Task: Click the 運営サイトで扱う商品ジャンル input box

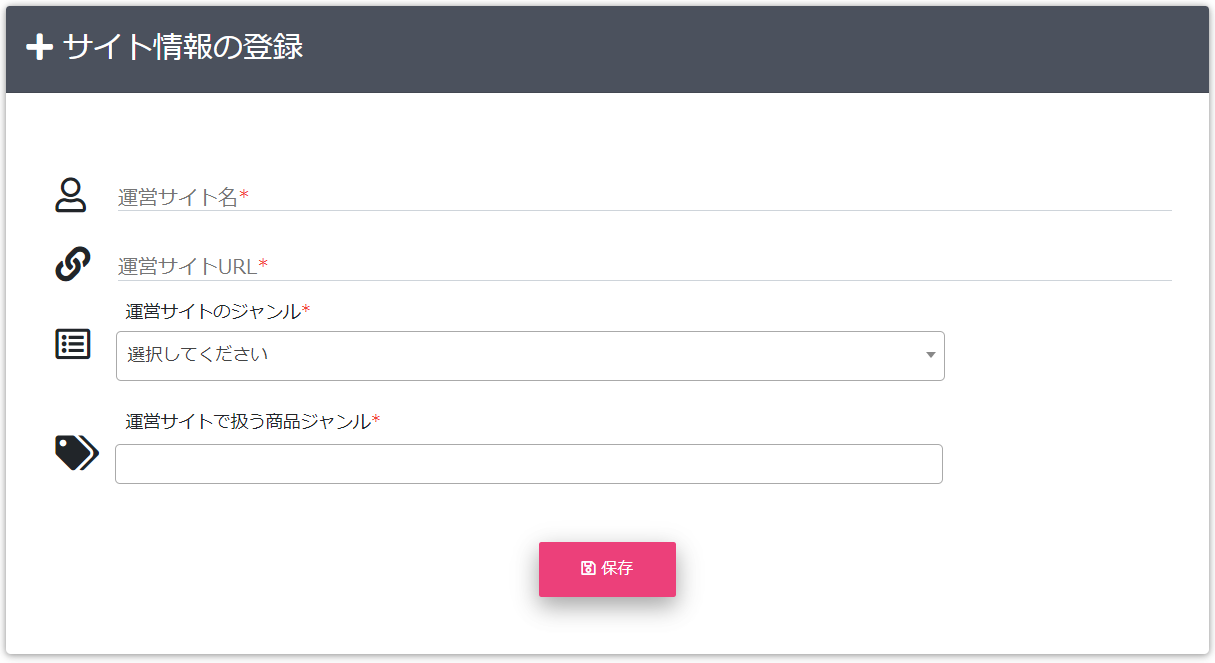Action: click(529, 464)
